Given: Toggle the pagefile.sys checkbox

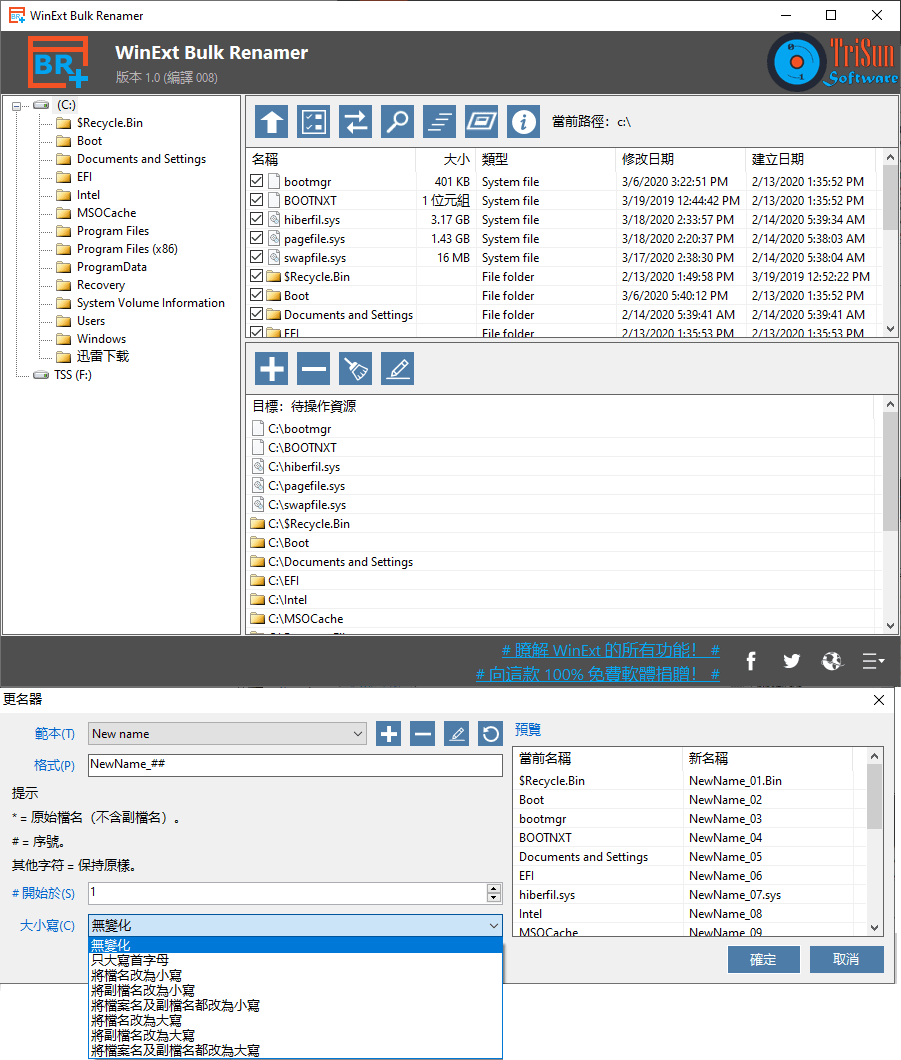Looking at the screenshot, I should 256,237.
